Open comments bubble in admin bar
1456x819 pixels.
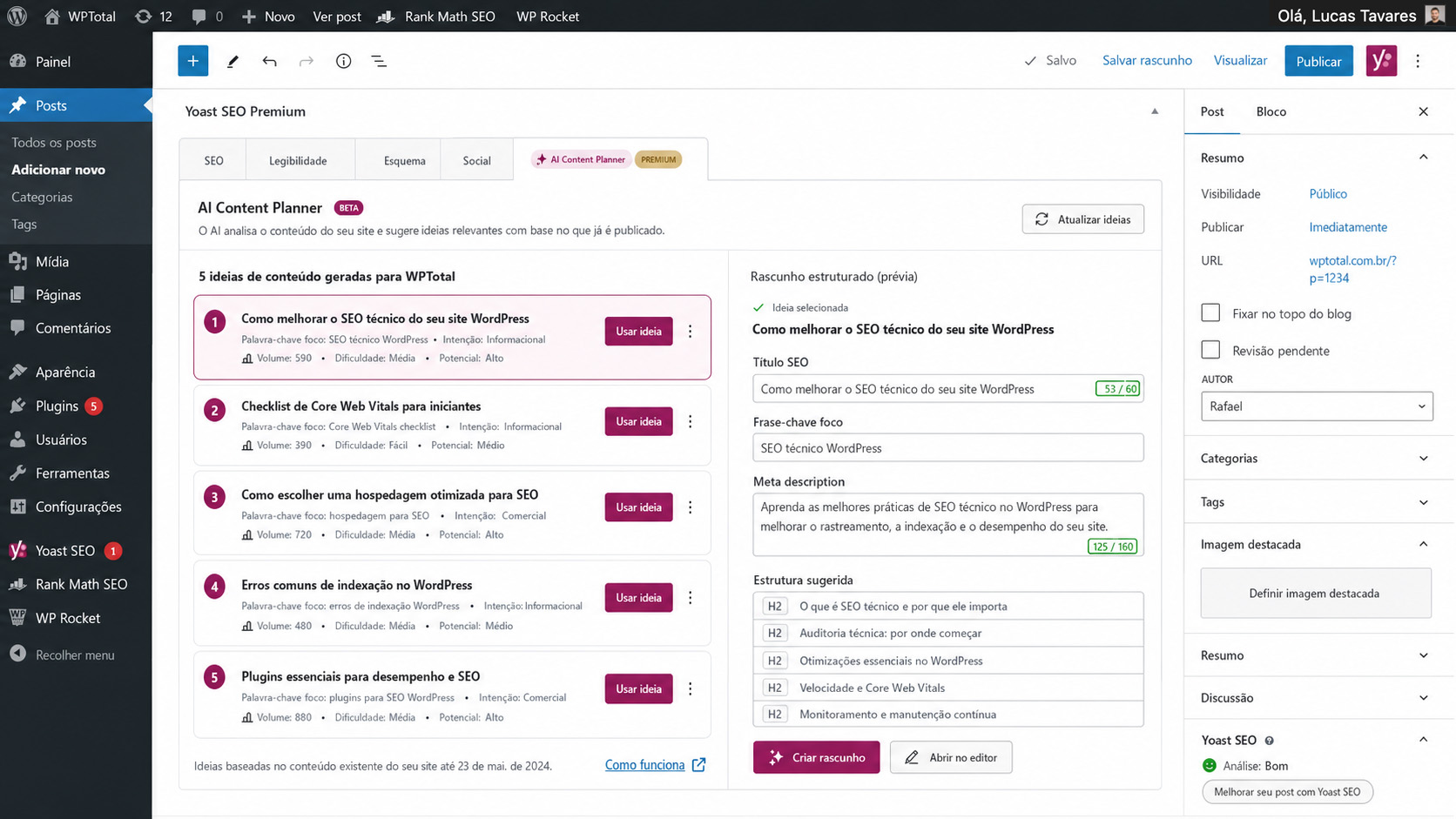tap(207, 17)
